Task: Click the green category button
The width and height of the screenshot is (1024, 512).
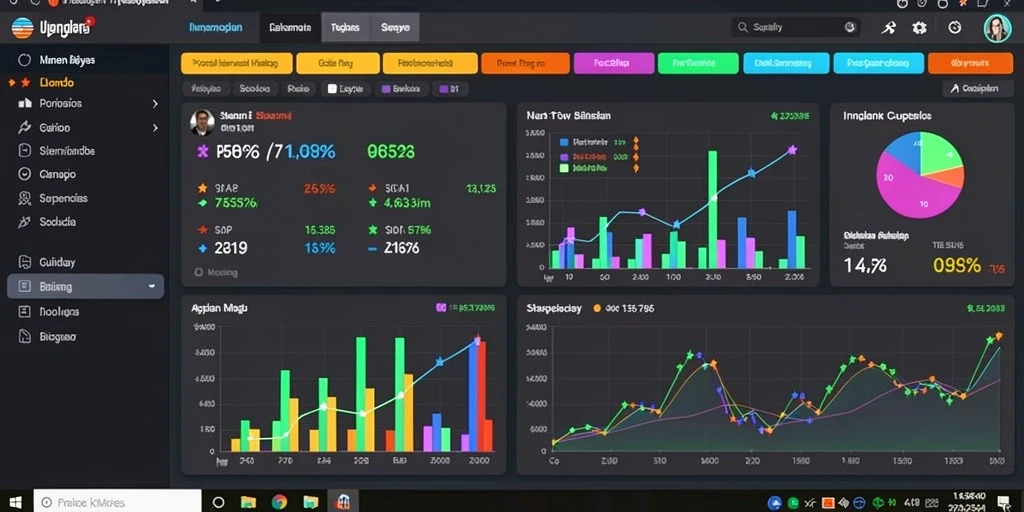Action: click(698, 63)
